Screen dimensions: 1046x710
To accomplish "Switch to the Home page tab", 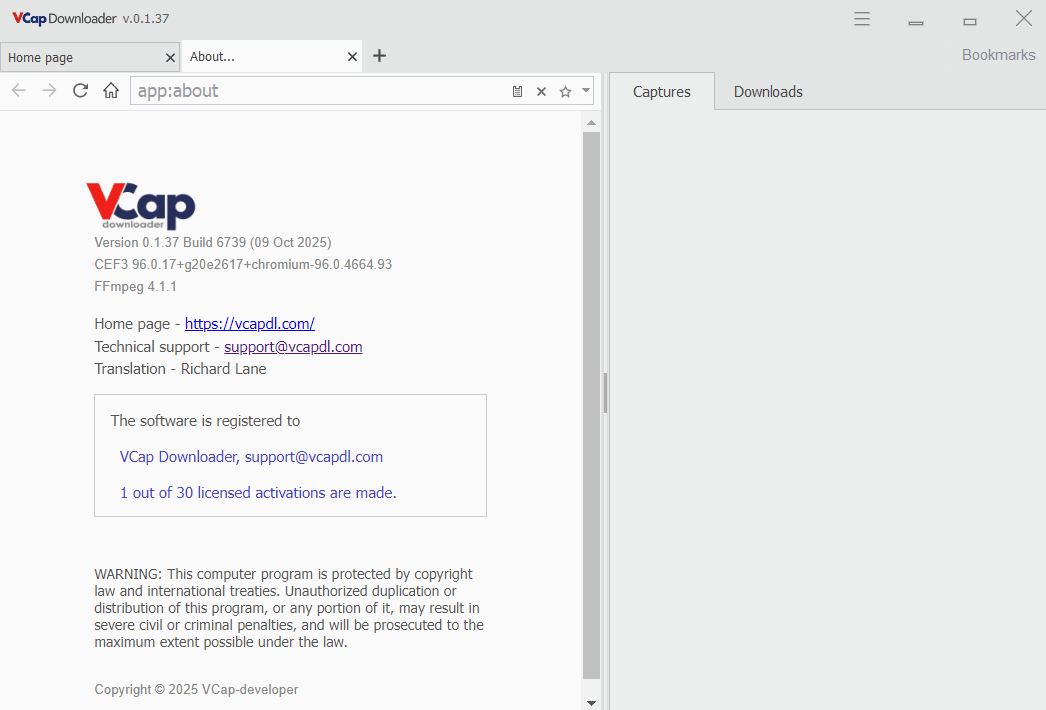I will point(90,57).
